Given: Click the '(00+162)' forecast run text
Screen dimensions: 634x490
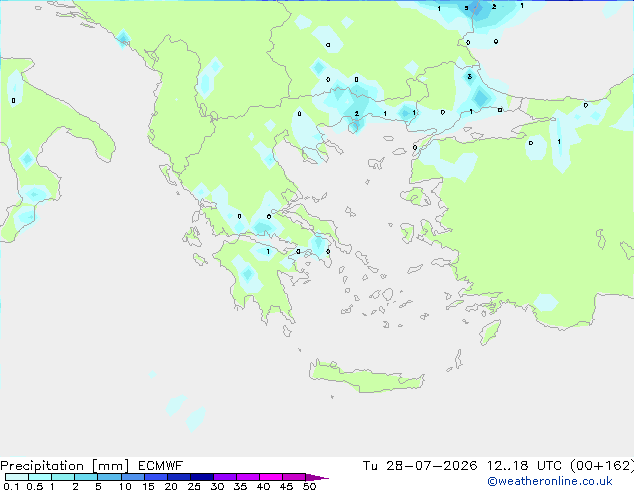Looking at the screenshot, I should pos(602,466).
